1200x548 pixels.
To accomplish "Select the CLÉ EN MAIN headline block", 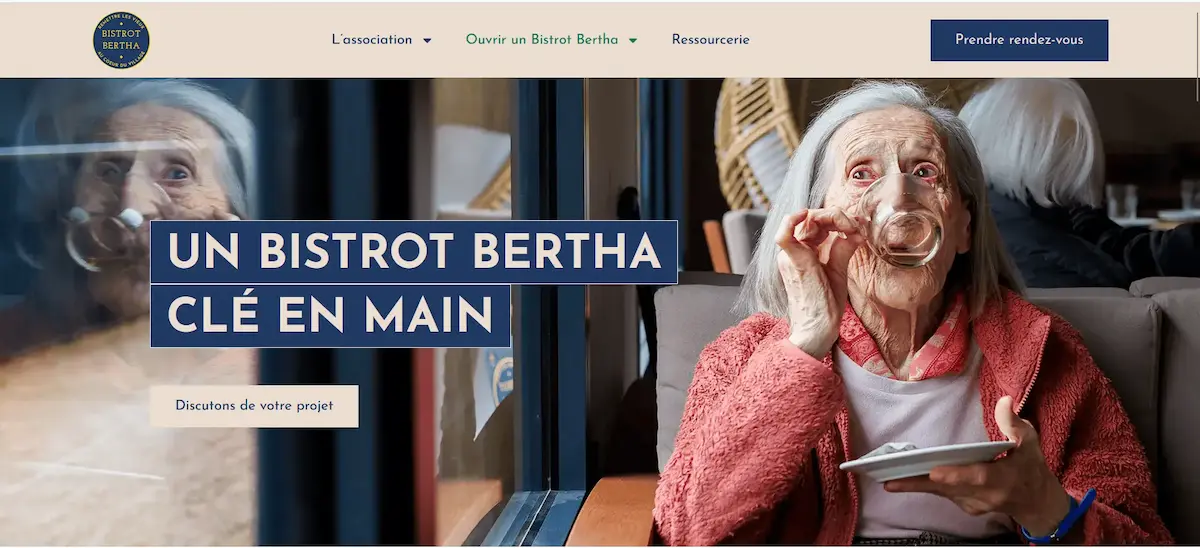I will coord(330,316).
